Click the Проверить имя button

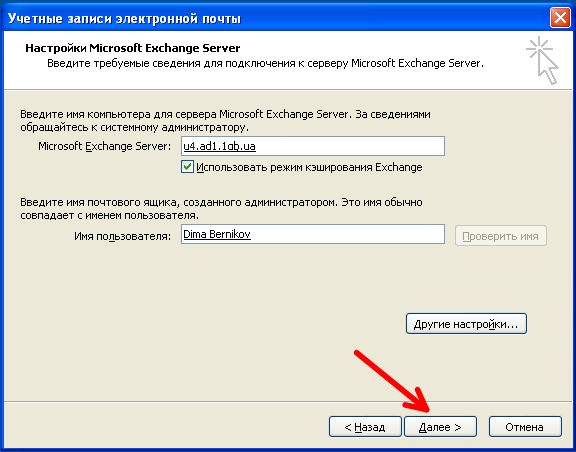[501, 236]
